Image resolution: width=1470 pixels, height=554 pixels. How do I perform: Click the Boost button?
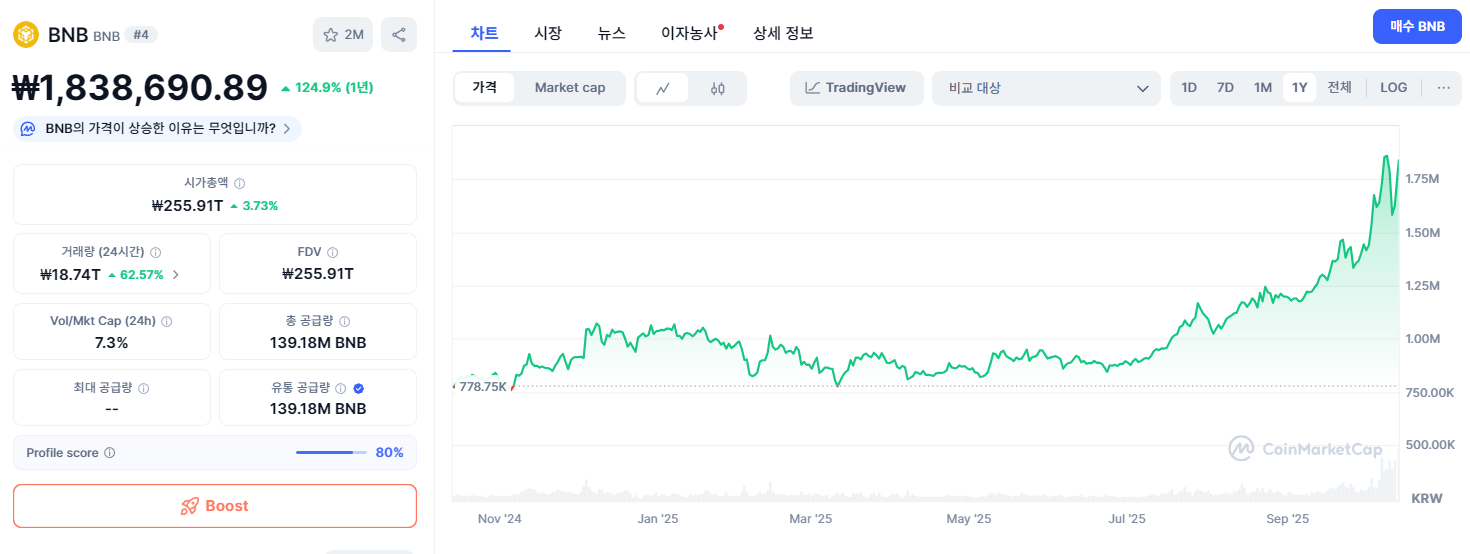click(x=215, y=506)
